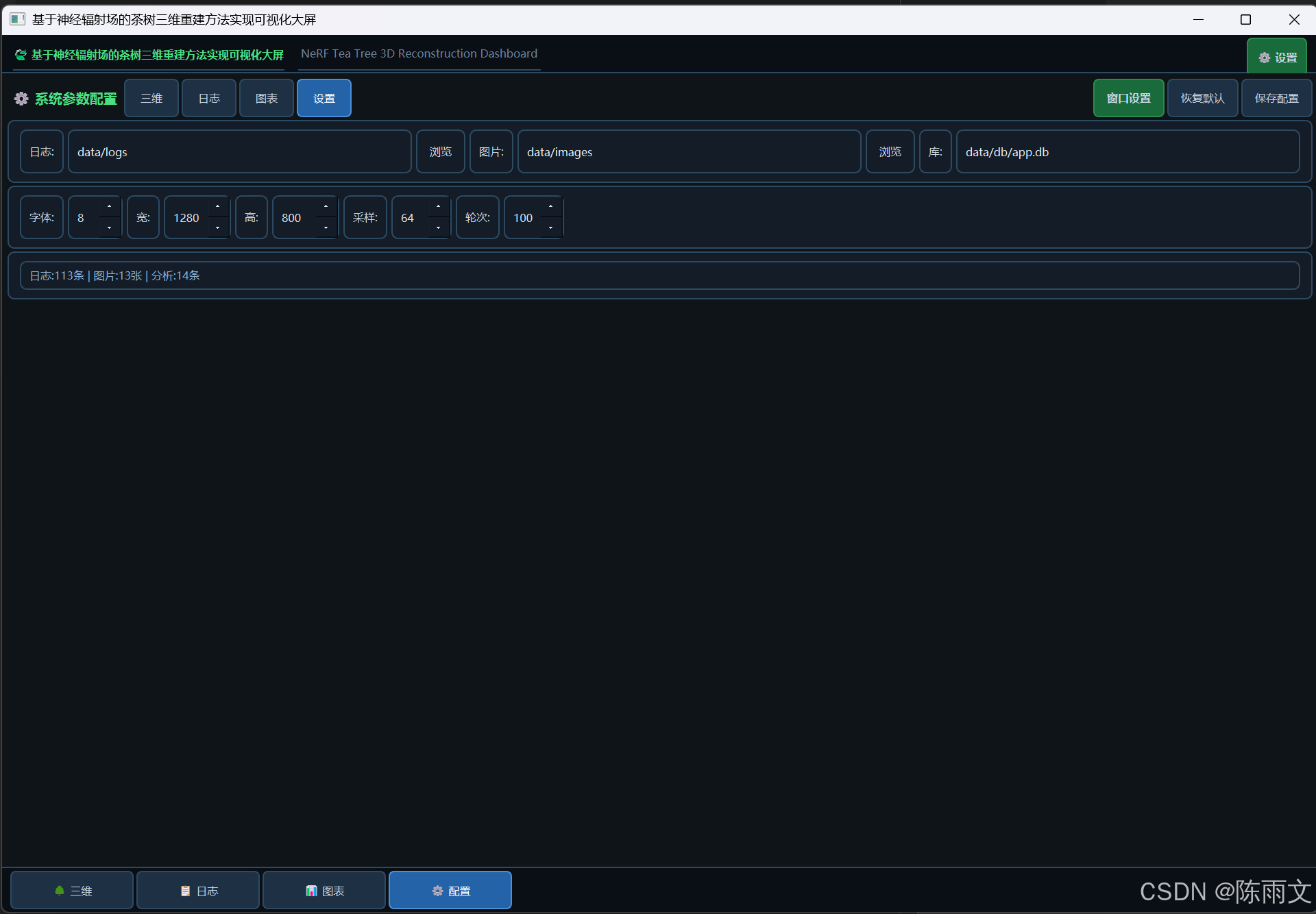
Task: Close the application window
Action: (x=1294, y=19)
